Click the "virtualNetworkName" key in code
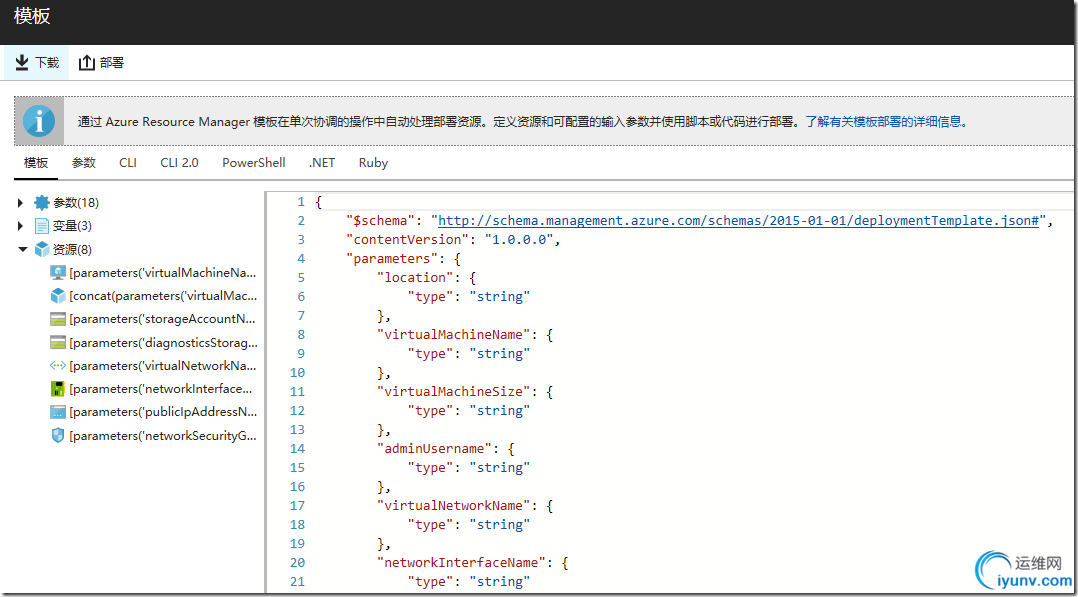The width and height of the screenshot is (1078, 597). tap(453, 506)
